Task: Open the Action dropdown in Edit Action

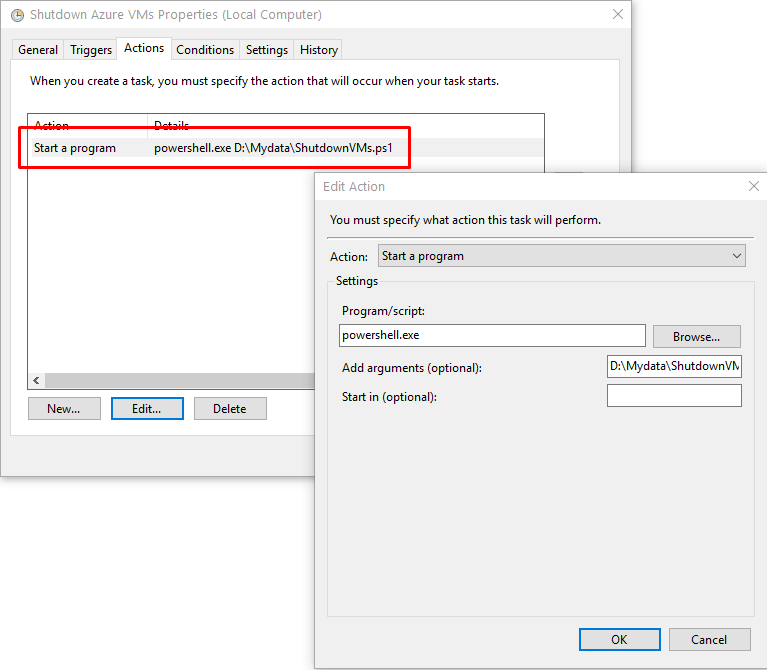Action: tap(562, 256)
